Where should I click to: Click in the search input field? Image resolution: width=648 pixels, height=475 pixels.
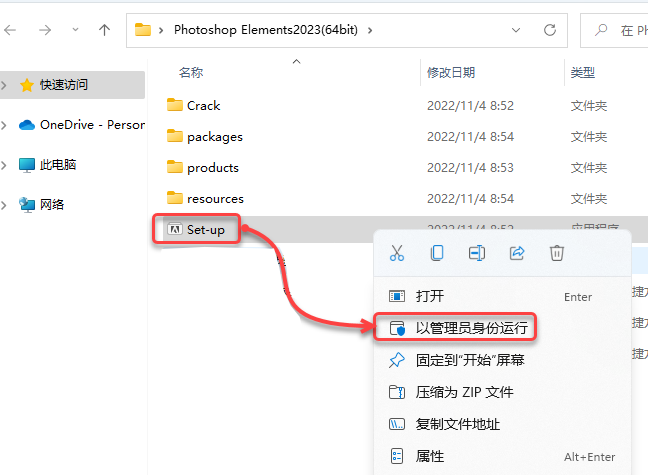pyautogui.click(x=615, y=30)
